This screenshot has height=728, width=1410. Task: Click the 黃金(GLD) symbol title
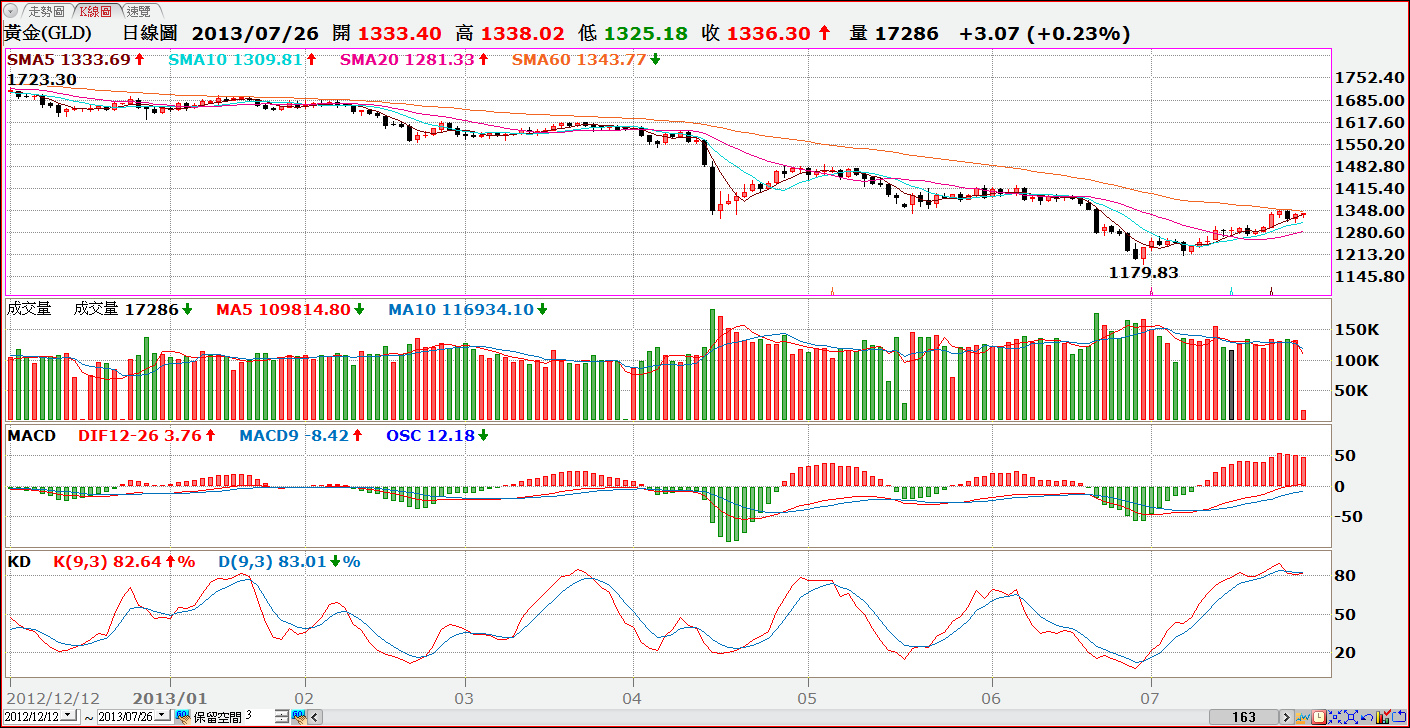50,33
